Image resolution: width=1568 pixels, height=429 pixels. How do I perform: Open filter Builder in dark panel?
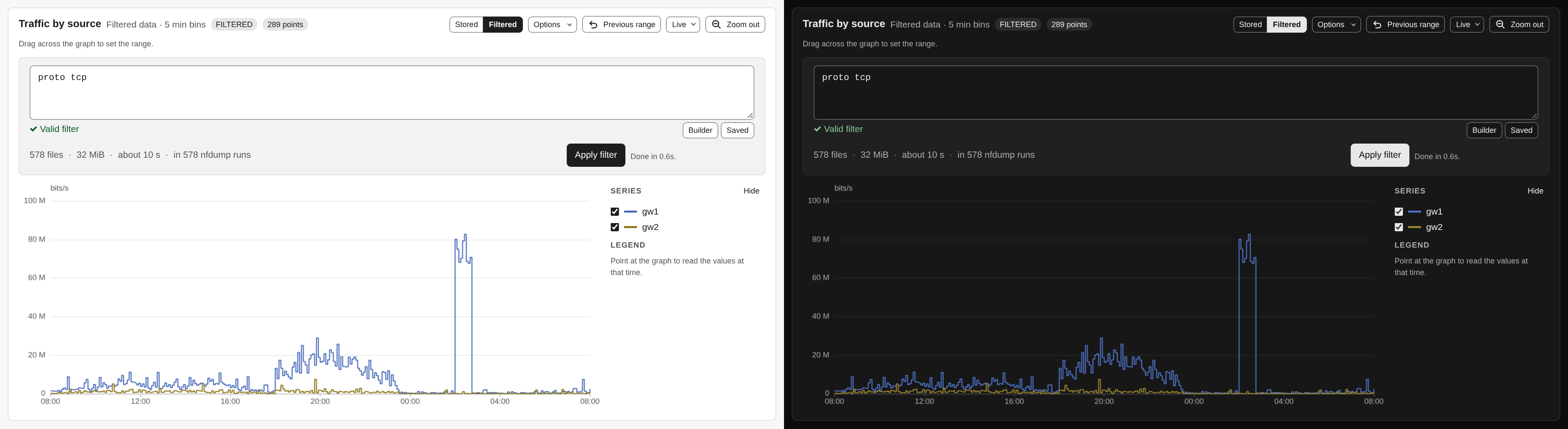click(1484, 130)
